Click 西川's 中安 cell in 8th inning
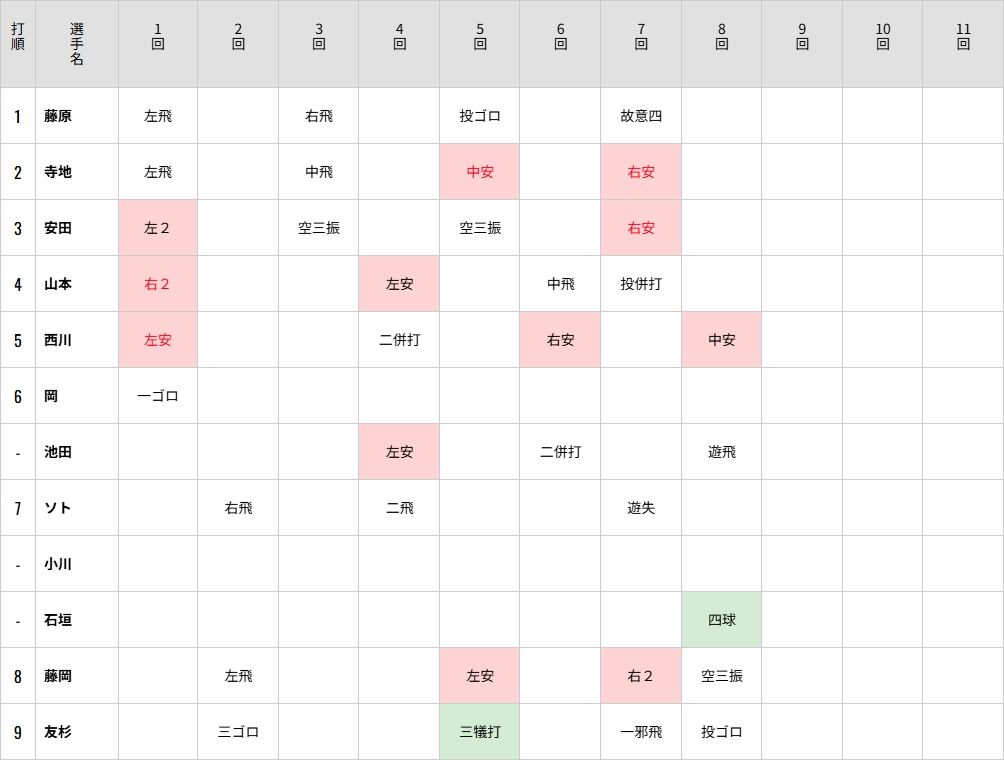1004x760 pixels. pos(722,340)
